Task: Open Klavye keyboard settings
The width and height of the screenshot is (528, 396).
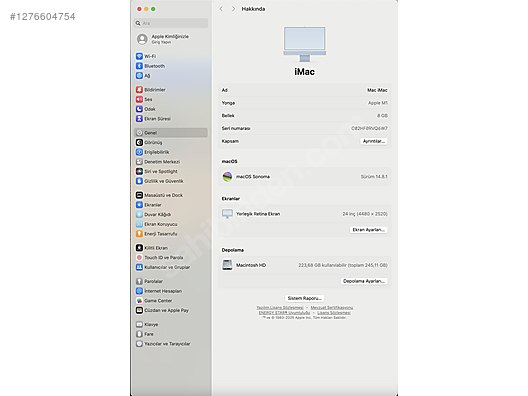Action: pyautogui.click(x=147, y=325)
